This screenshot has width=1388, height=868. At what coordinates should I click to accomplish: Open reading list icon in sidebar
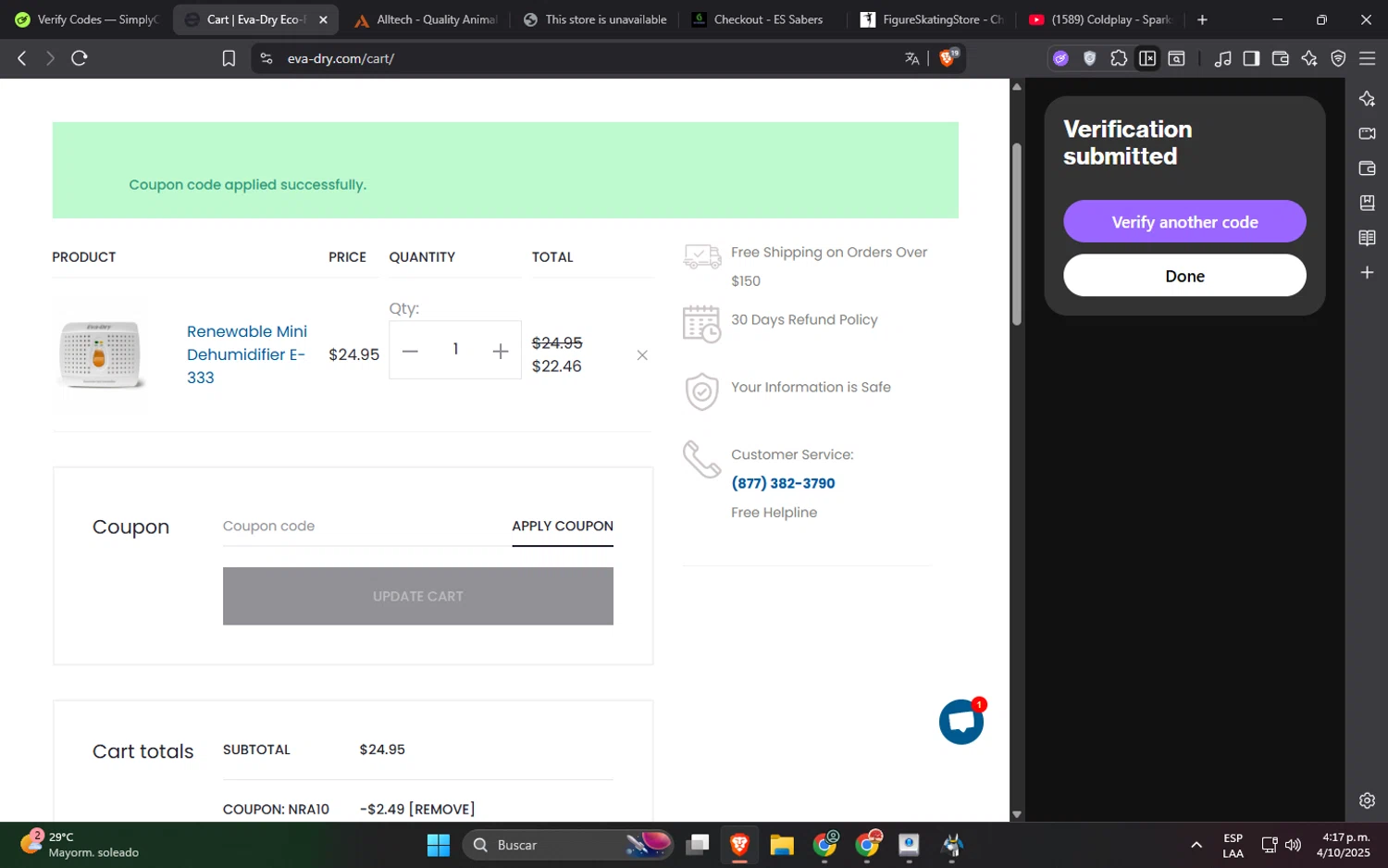tap(1367, 238)
